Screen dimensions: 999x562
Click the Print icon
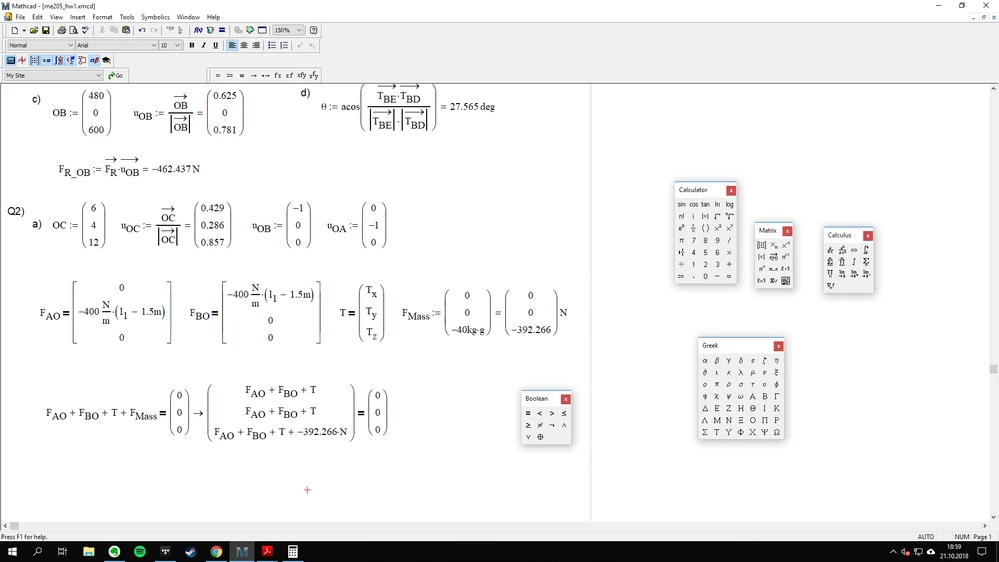(x=62, y=30)
